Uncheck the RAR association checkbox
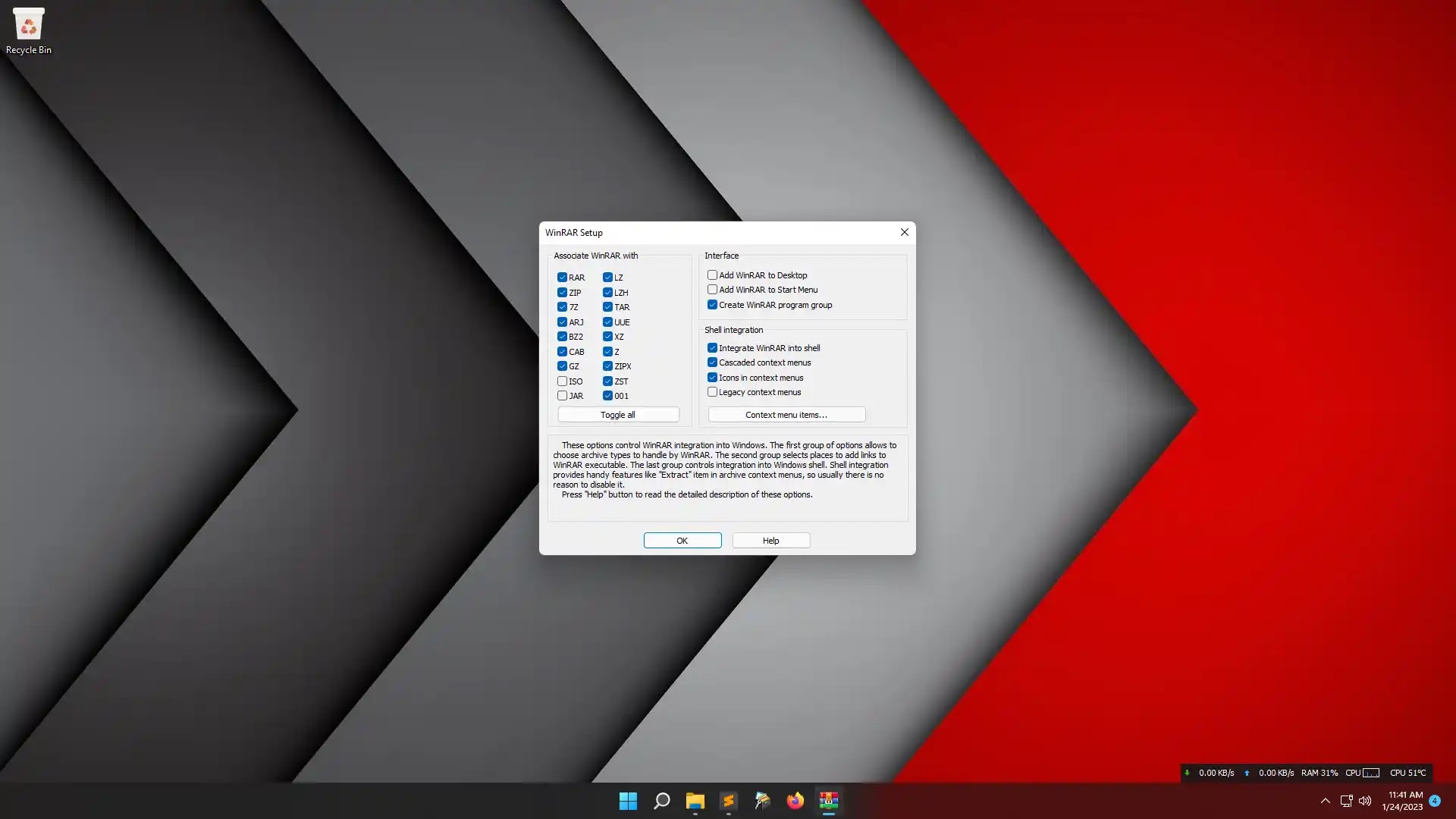 click(x=562, y=278)
